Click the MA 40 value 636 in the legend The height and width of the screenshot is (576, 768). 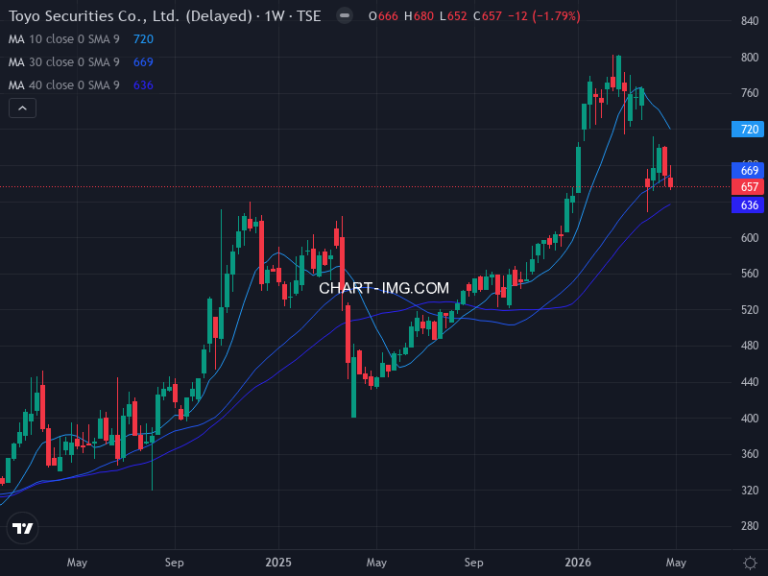pos(144,85)
